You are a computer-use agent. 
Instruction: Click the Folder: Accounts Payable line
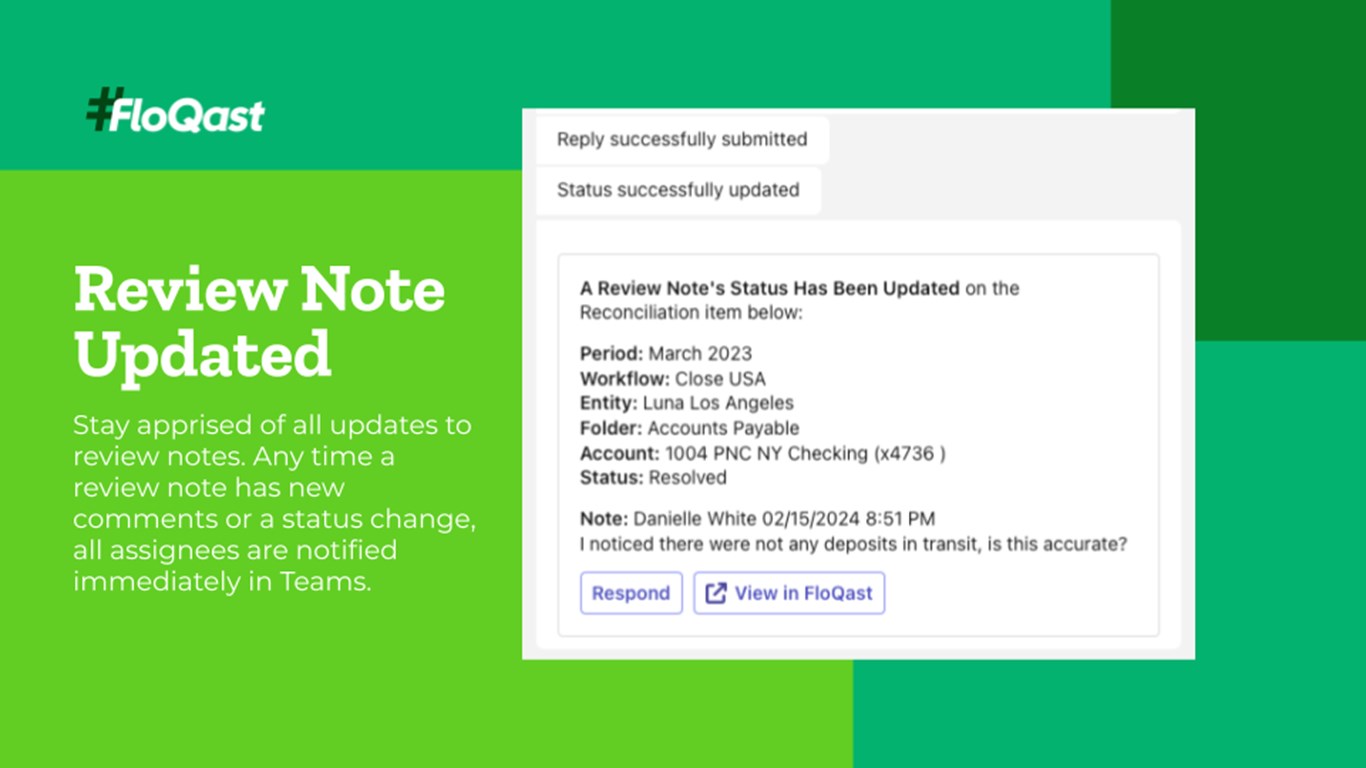(689, 428)
